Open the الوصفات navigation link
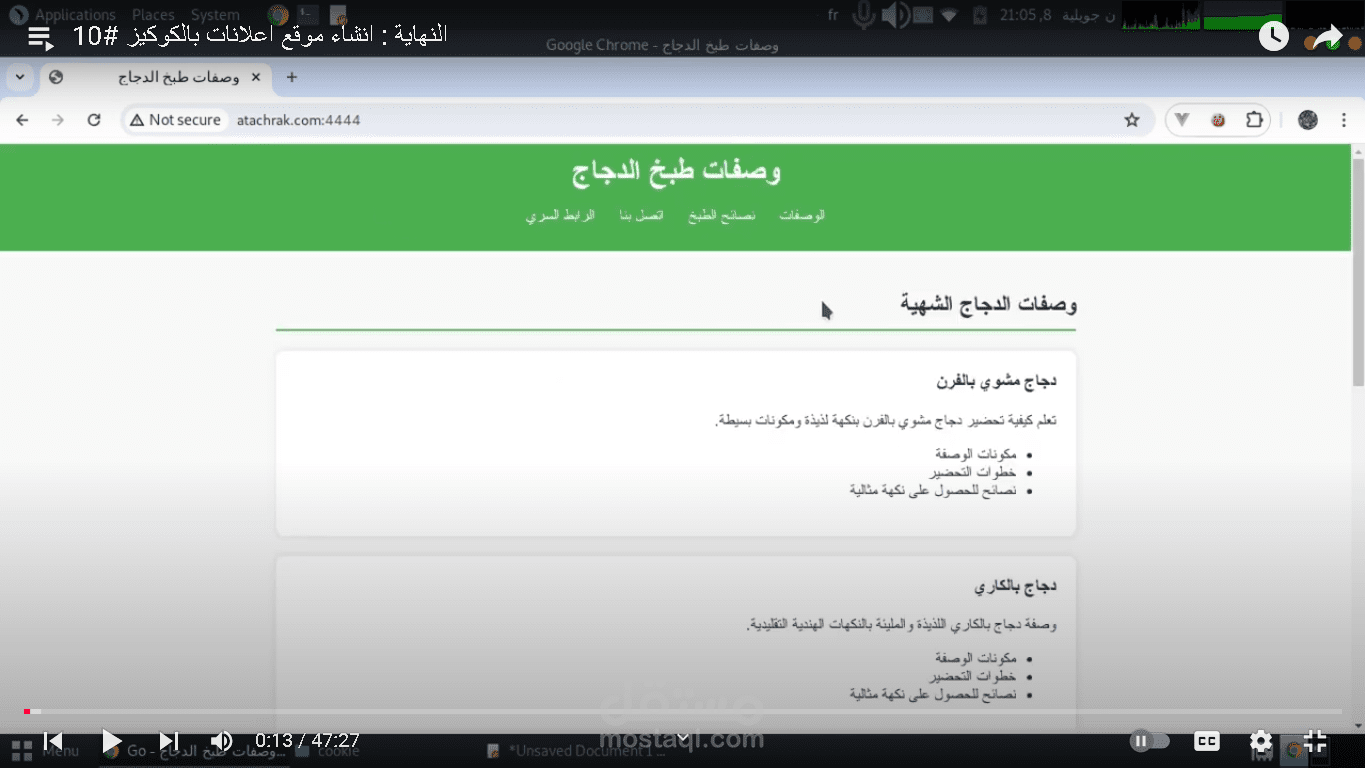Screen dimensions: 1365x768 [x=802, y=216]
